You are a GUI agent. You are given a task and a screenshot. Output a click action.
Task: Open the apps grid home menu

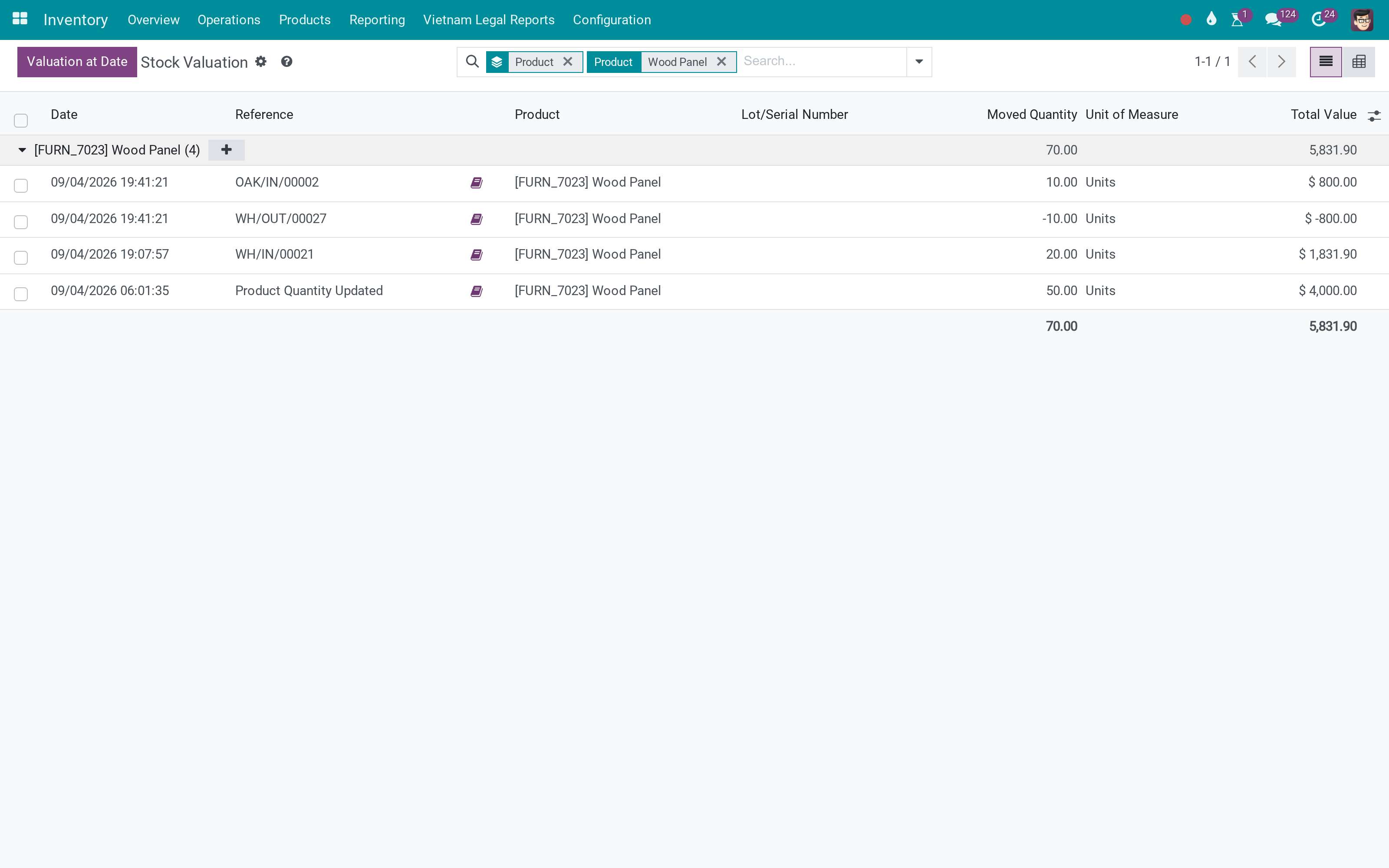pos(20,19)
